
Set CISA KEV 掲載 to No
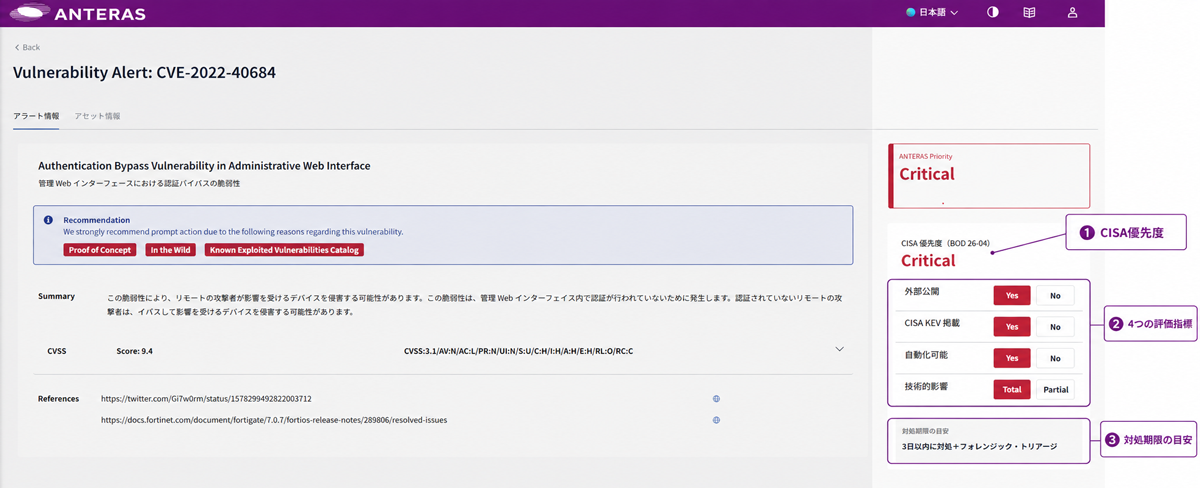[1055, 327]
